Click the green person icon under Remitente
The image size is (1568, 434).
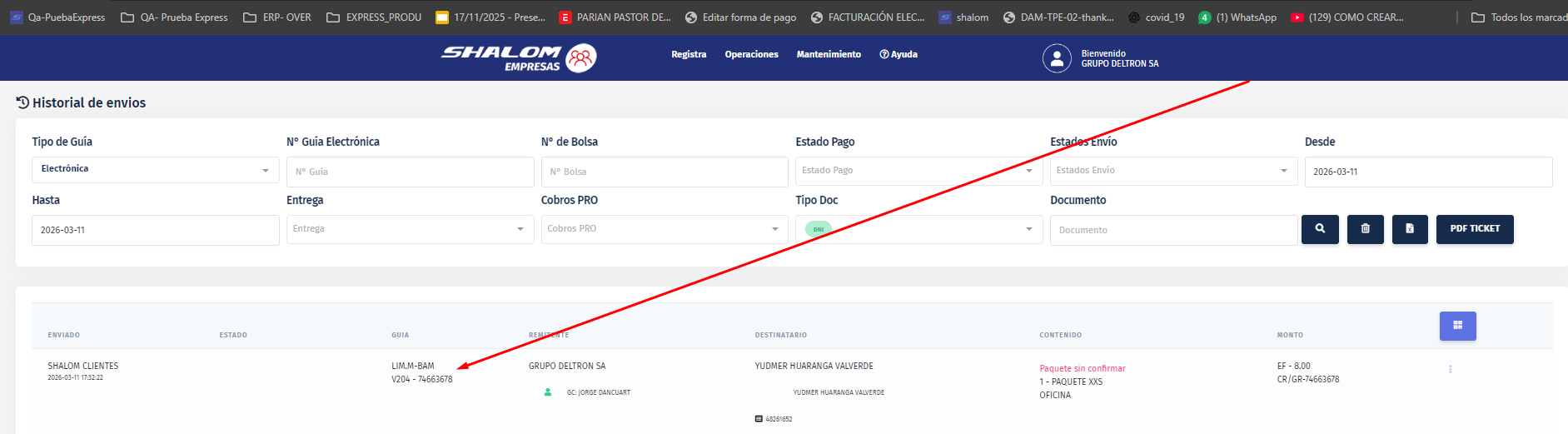point(548,392)
